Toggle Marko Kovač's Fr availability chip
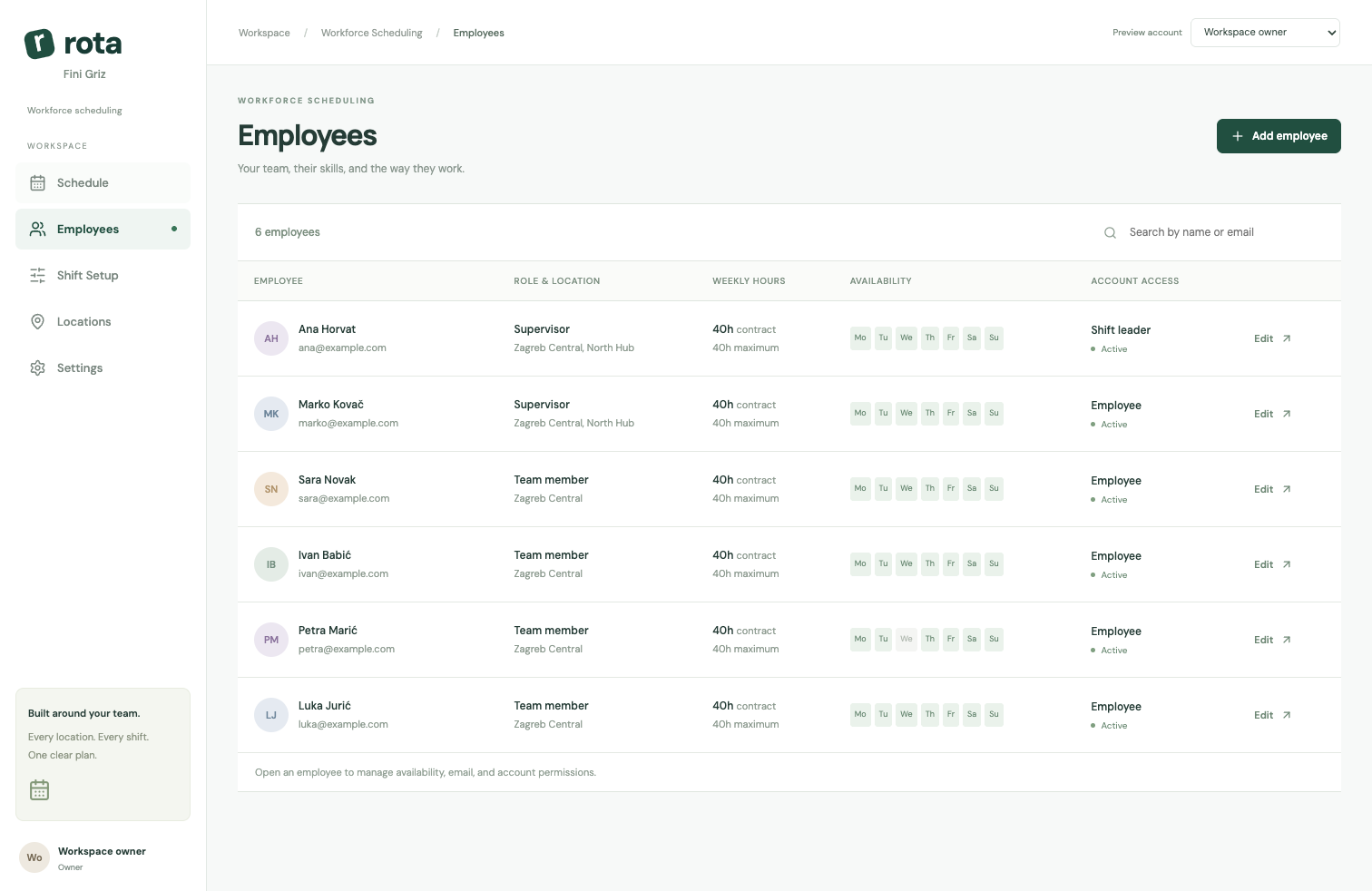 [951, 413]
